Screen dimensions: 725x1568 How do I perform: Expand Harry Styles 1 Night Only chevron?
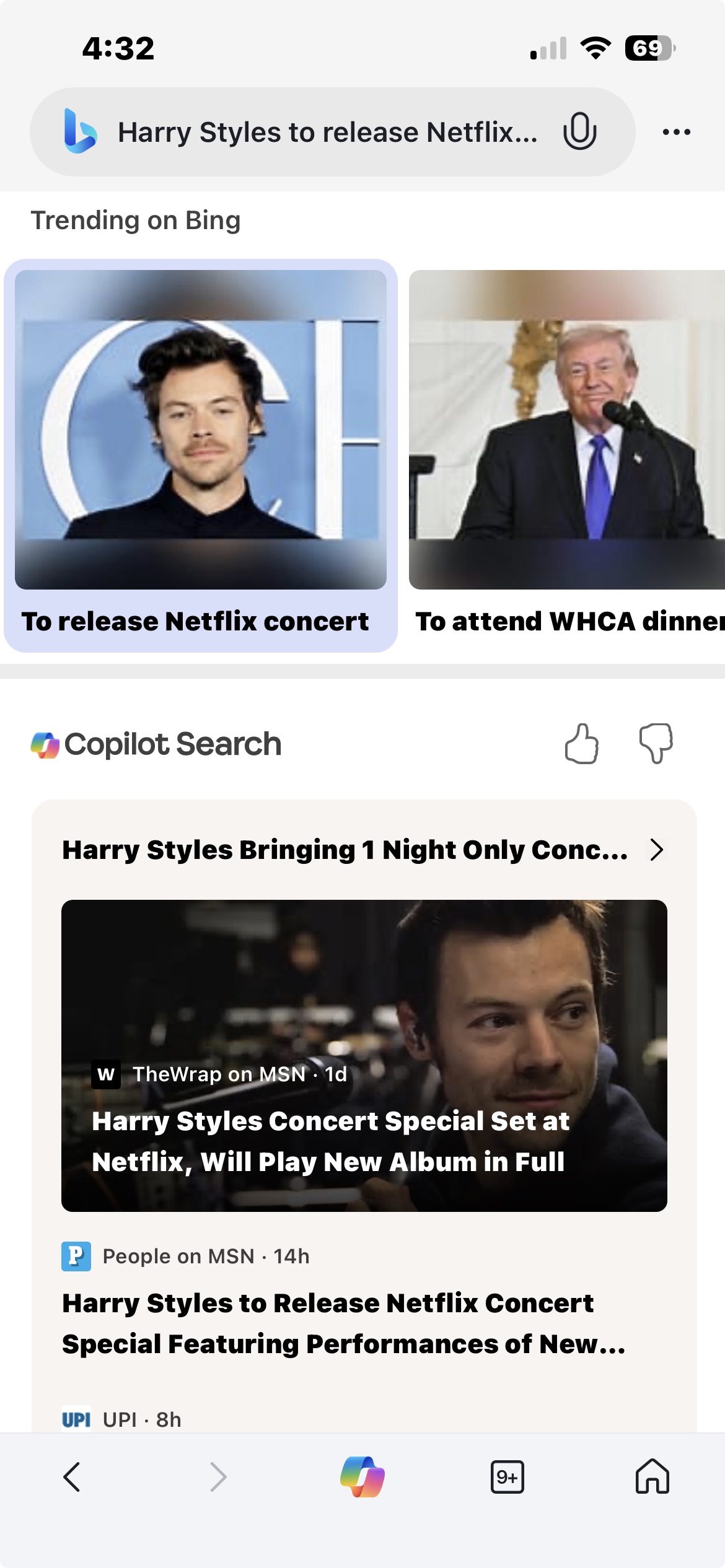(657, 850)
